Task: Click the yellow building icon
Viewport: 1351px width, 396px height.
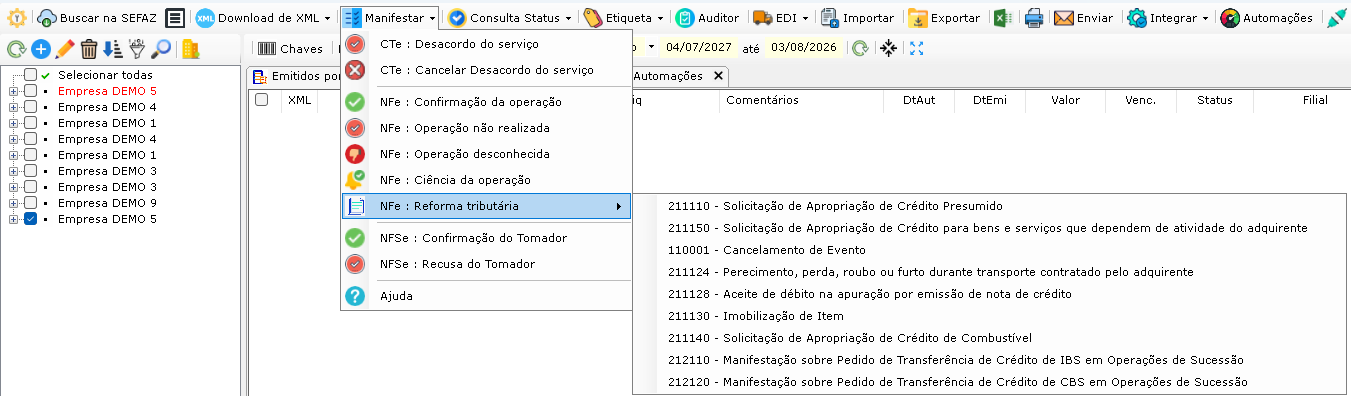Action: [190, 49]
